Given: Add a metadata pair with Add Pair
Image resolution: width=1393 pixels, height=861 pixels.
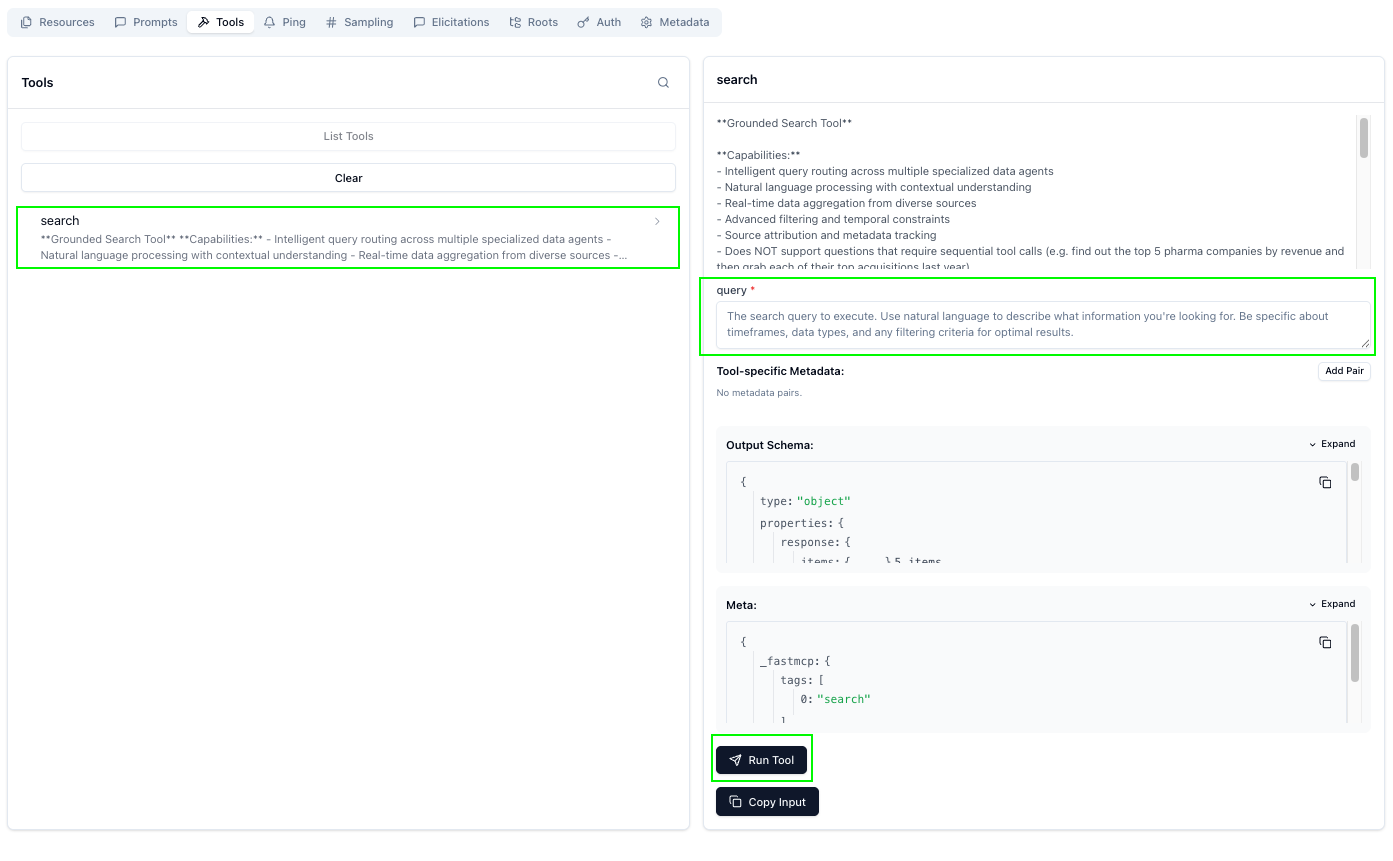Looking at the screenshot, I should 1343,371.
